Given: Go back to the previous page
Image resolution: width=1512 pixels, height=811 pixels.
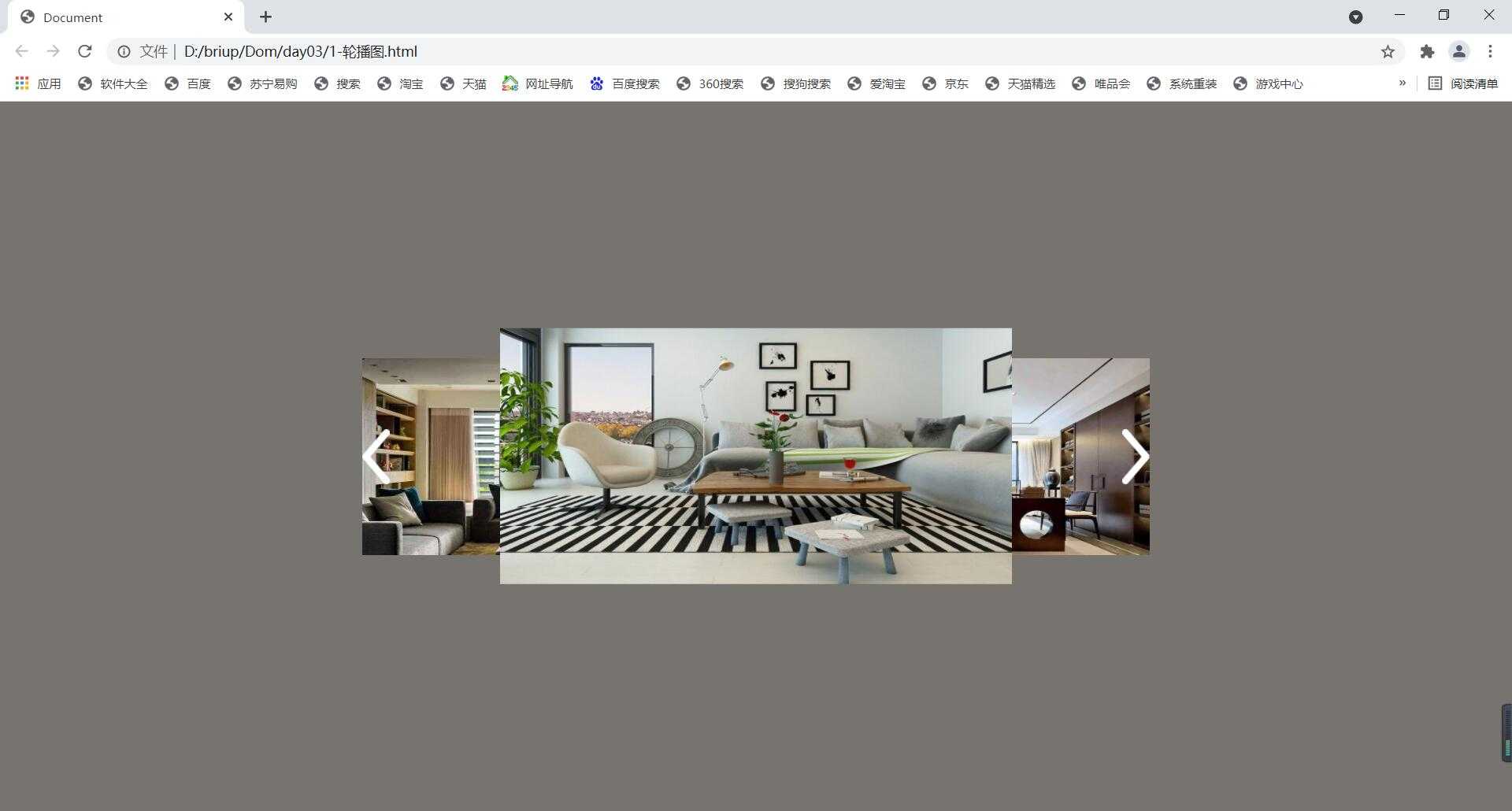Looking at the screenshot, I should (x=22, y=51).
